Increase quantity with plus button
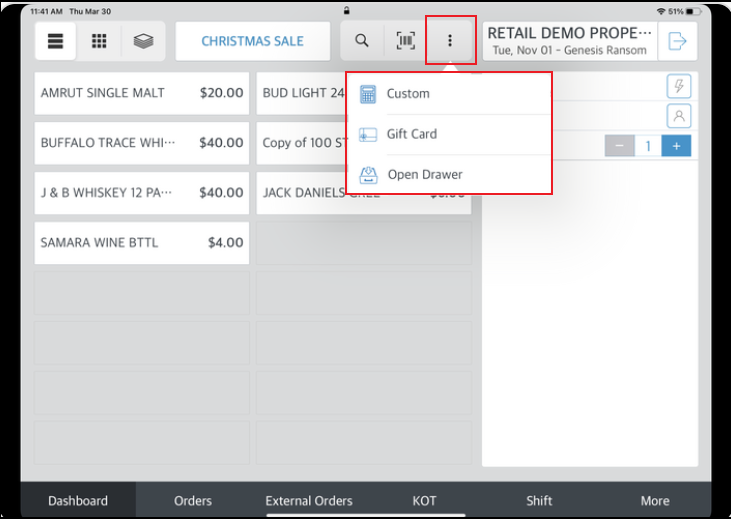Screen dimensions: 731x519 (x=676, y=146)
